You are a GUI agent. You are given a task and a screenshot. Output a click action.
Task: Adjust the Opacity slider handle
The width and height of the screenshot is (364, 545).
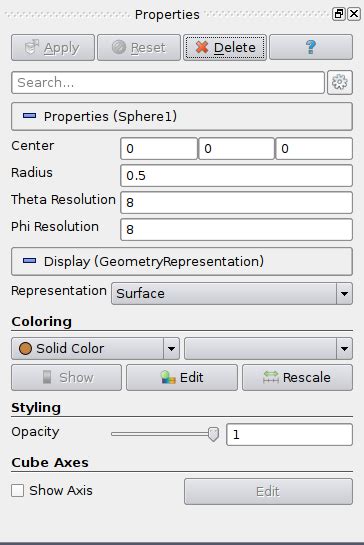[x=213, y=434]
